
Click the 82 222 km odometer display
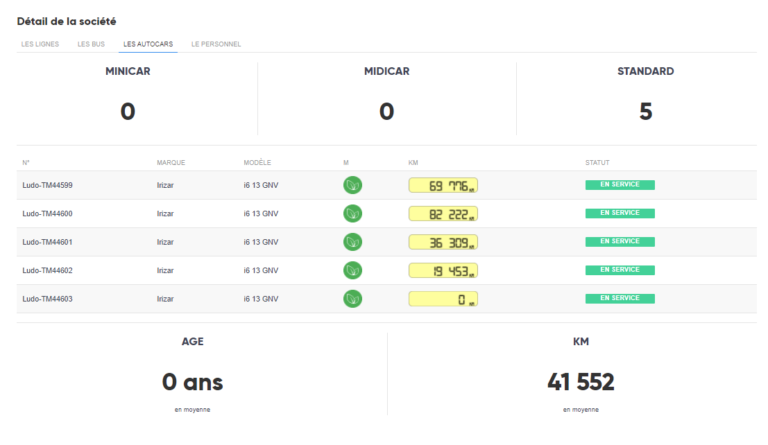pyautogui.click(x=443, y=214)
